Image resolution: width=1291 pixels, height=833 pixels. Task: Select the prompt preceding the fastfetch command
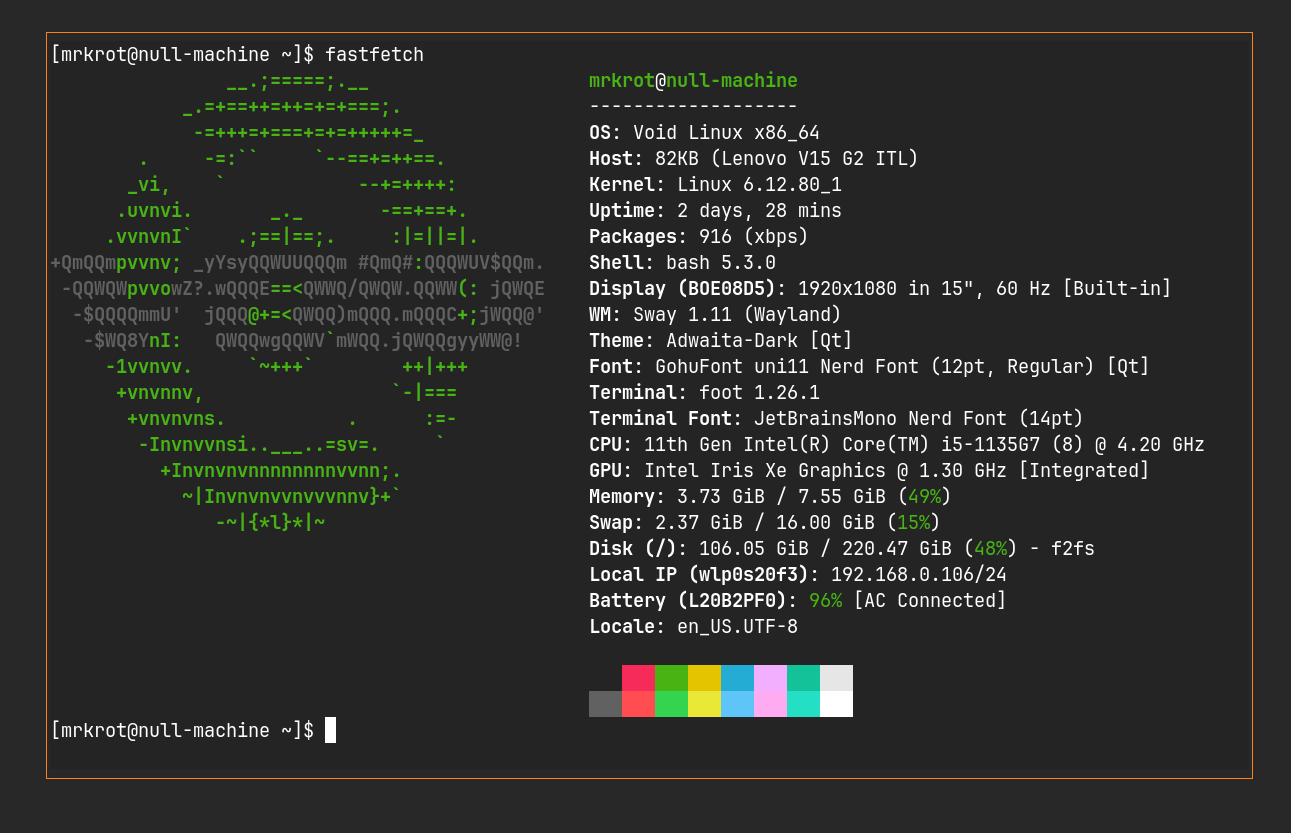pos(183,55)
